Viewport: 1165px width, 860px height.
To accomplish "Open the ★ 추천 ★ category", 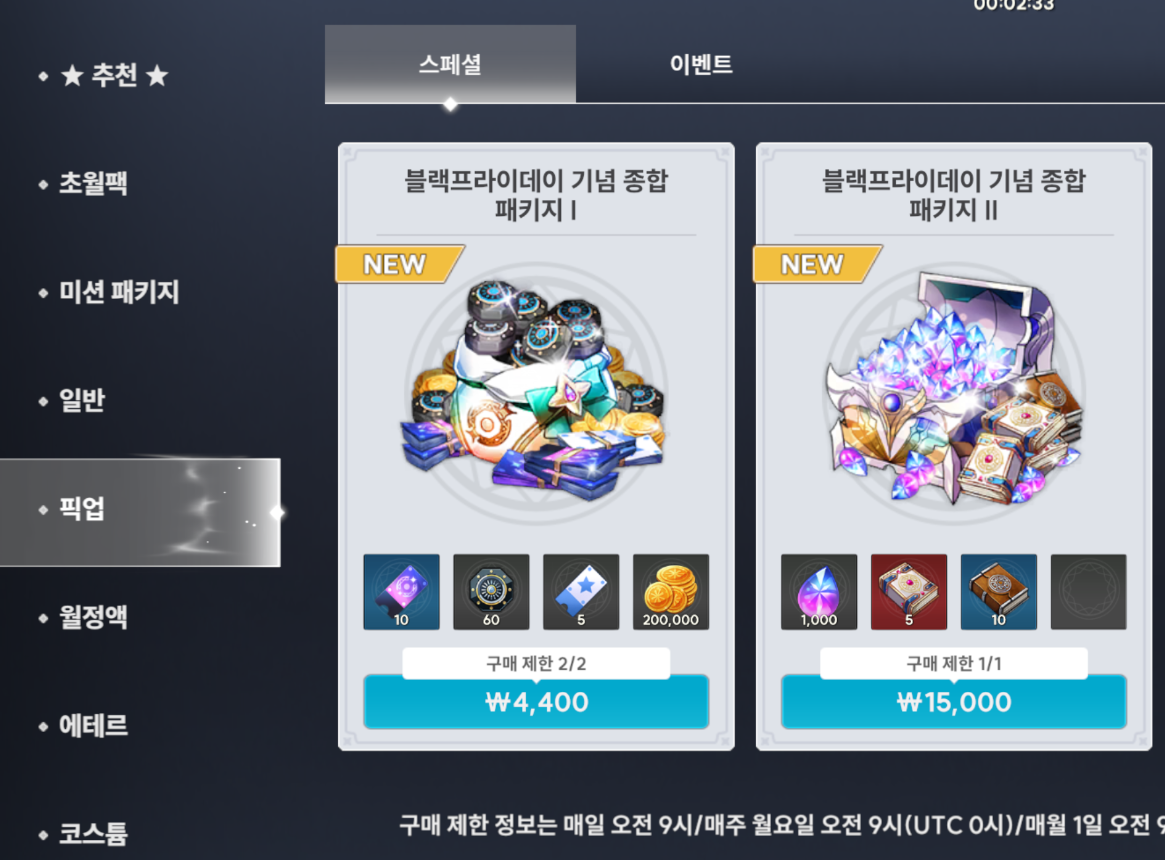I will coord(114,75).
